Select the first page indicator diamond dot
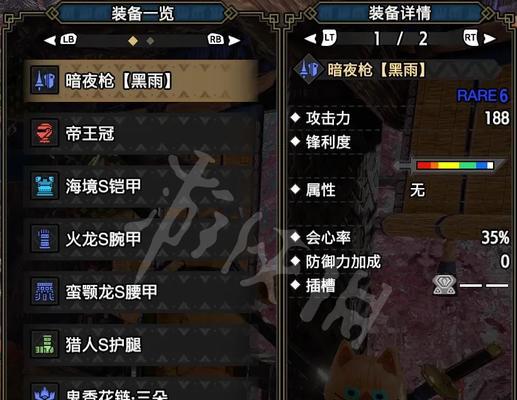This screenshot has width=517, height=400. pos(133,41)
